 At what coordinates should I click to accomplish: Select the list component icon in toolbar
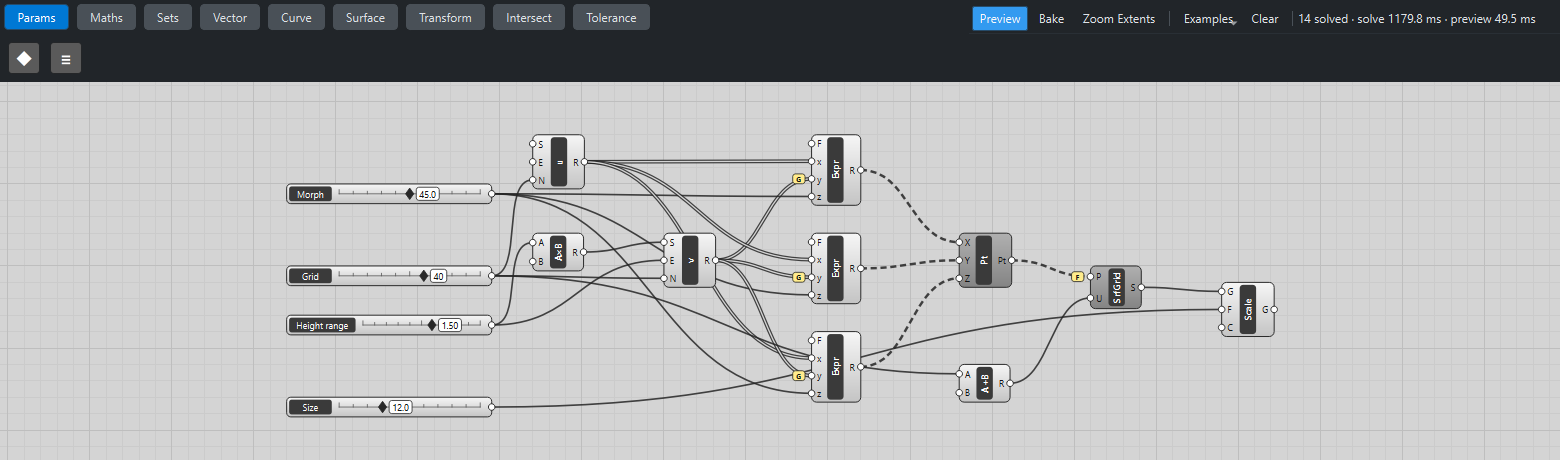pos(66,58)
